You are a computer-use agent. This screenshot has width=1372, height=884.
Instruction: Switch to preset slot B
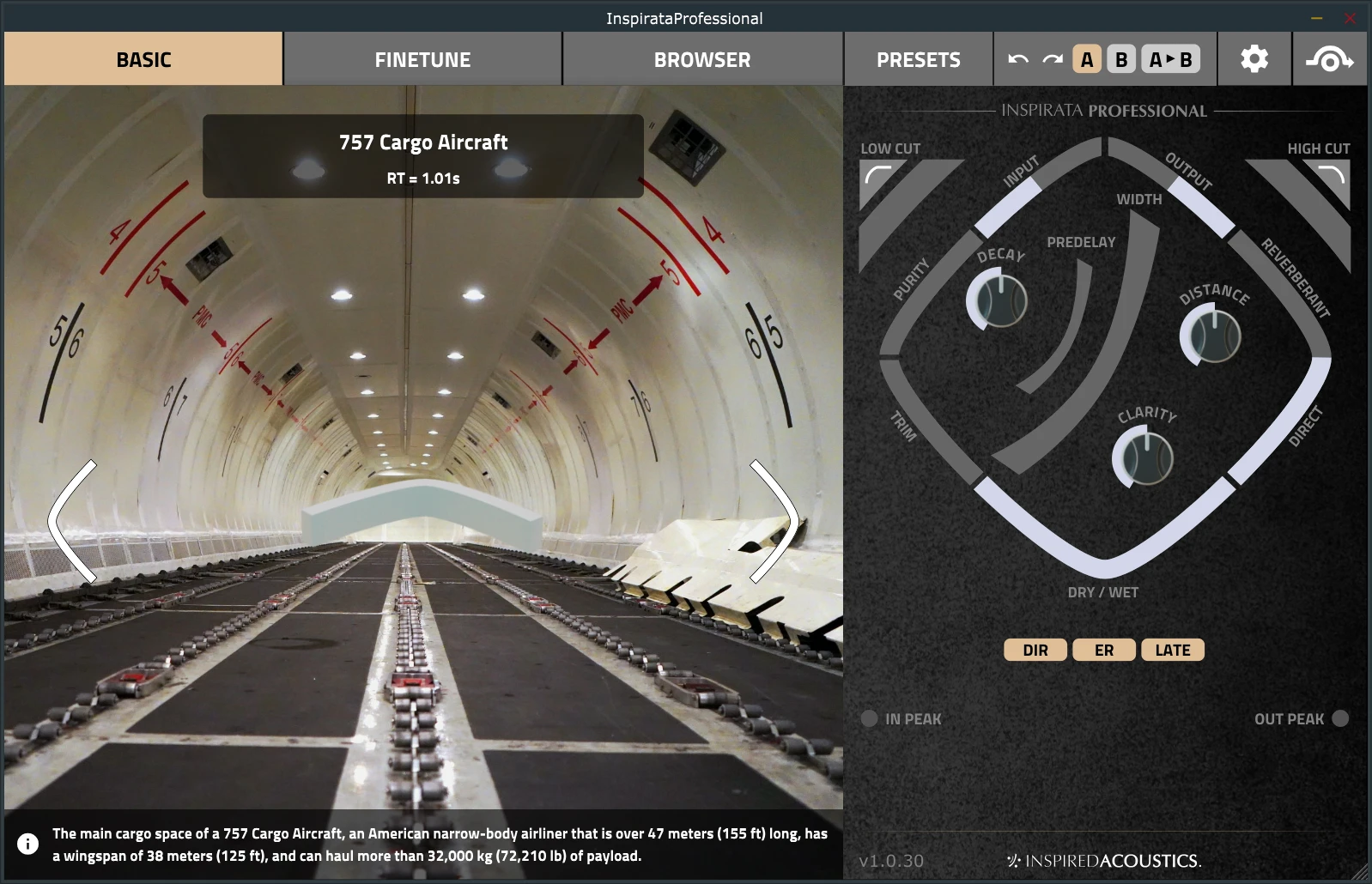(1121, 59)
